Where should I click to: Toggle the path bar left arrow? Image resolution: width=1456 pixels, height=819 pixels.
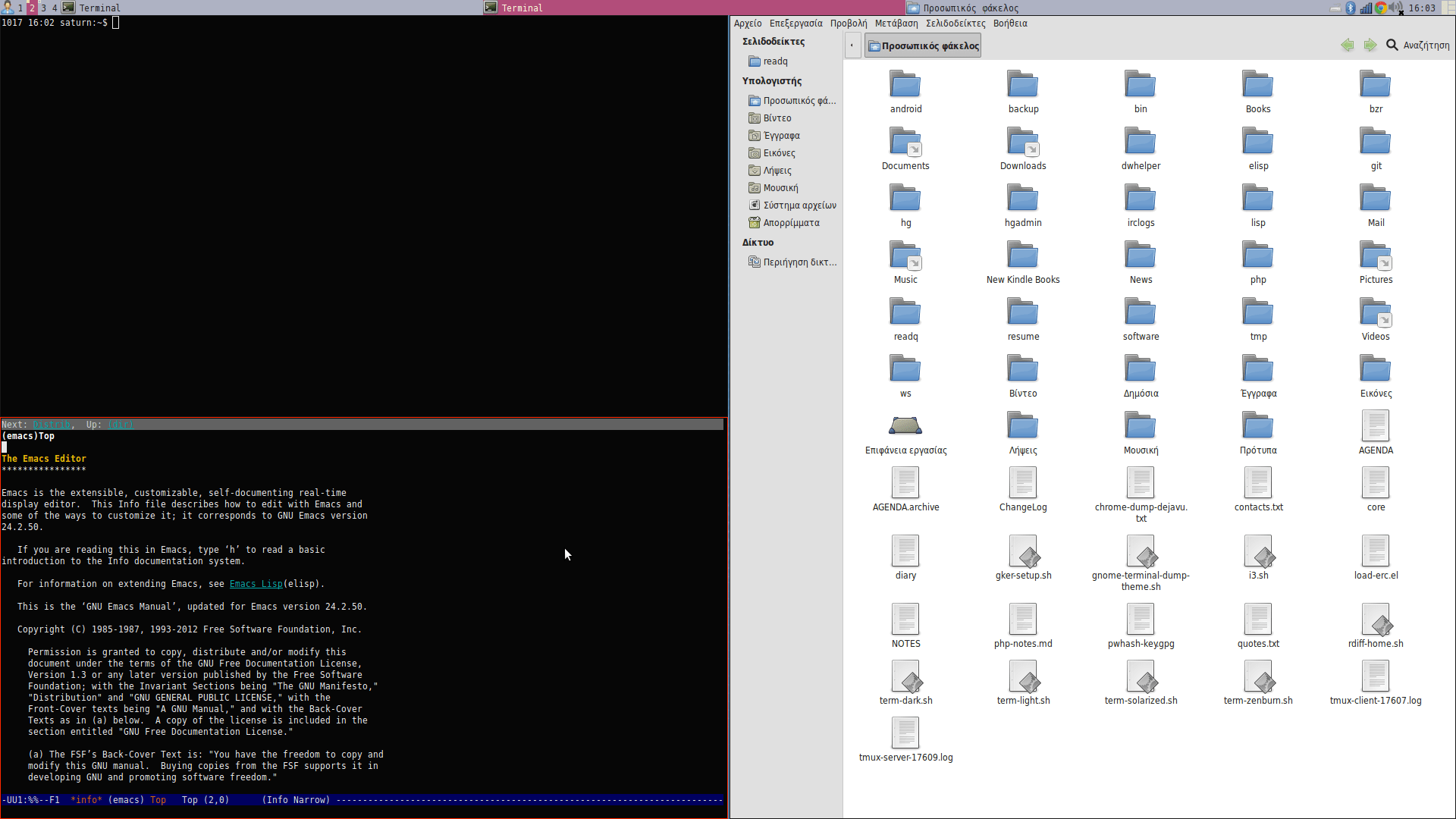(x=852, y=45)
